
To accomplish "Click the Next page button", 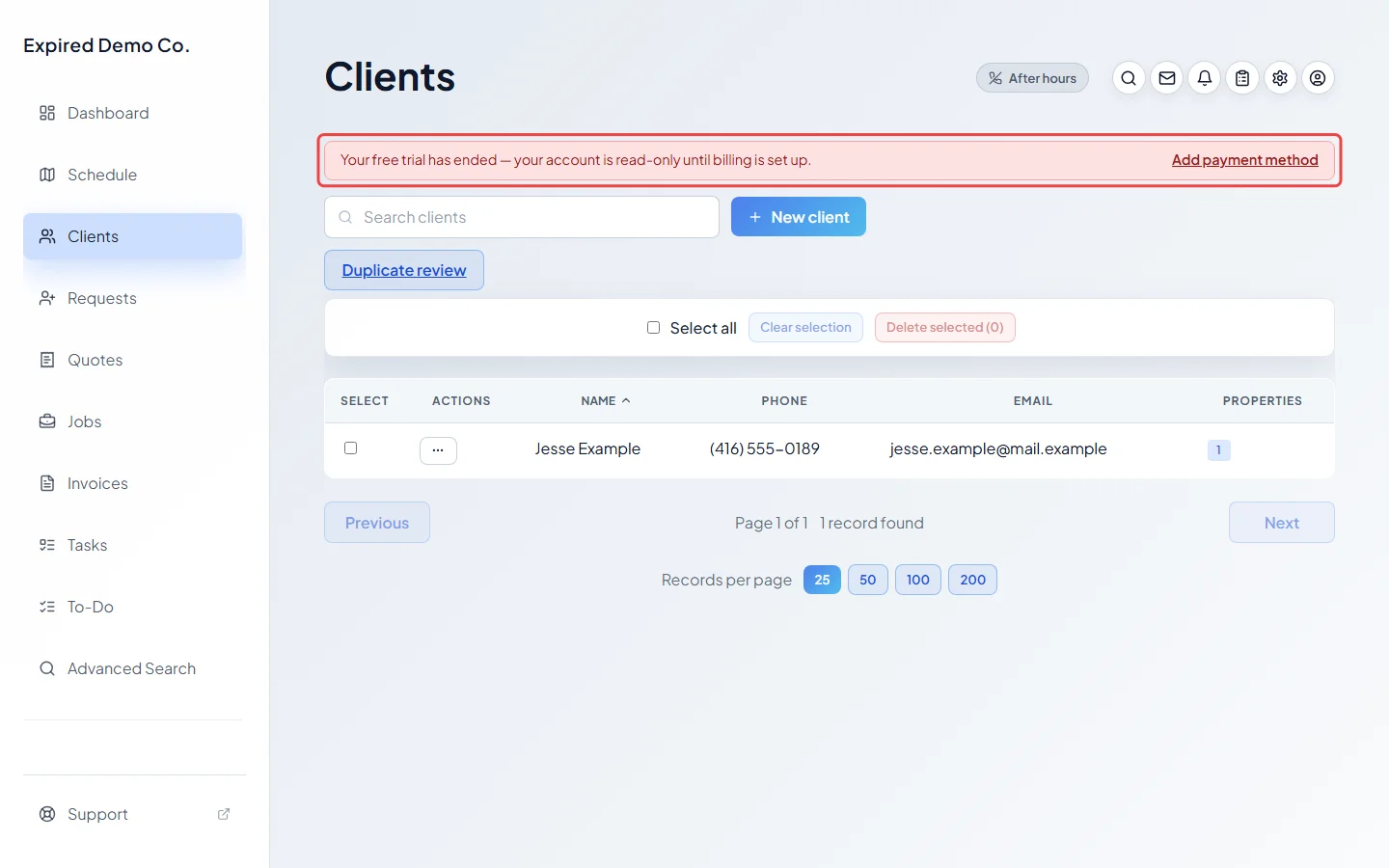I will pos(1282,523).
